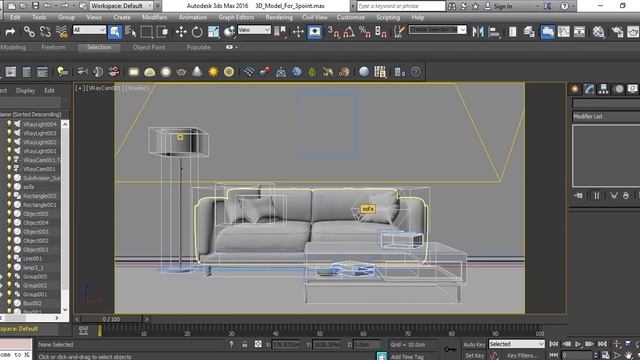Toggle visibility bulb of VRayLight004
The width and height of the screenshot is (640, 360).
point(9,124)
